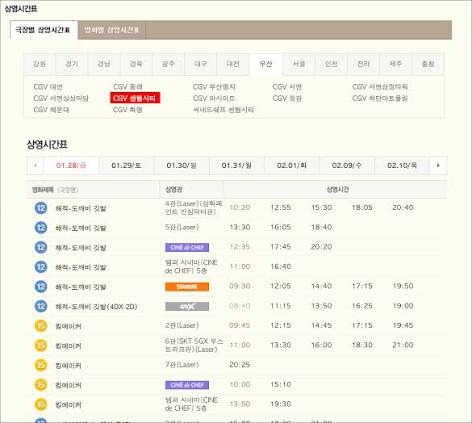
Task: Pick the 19:45 showtime in the 2관 row
Action: [403, 326]
